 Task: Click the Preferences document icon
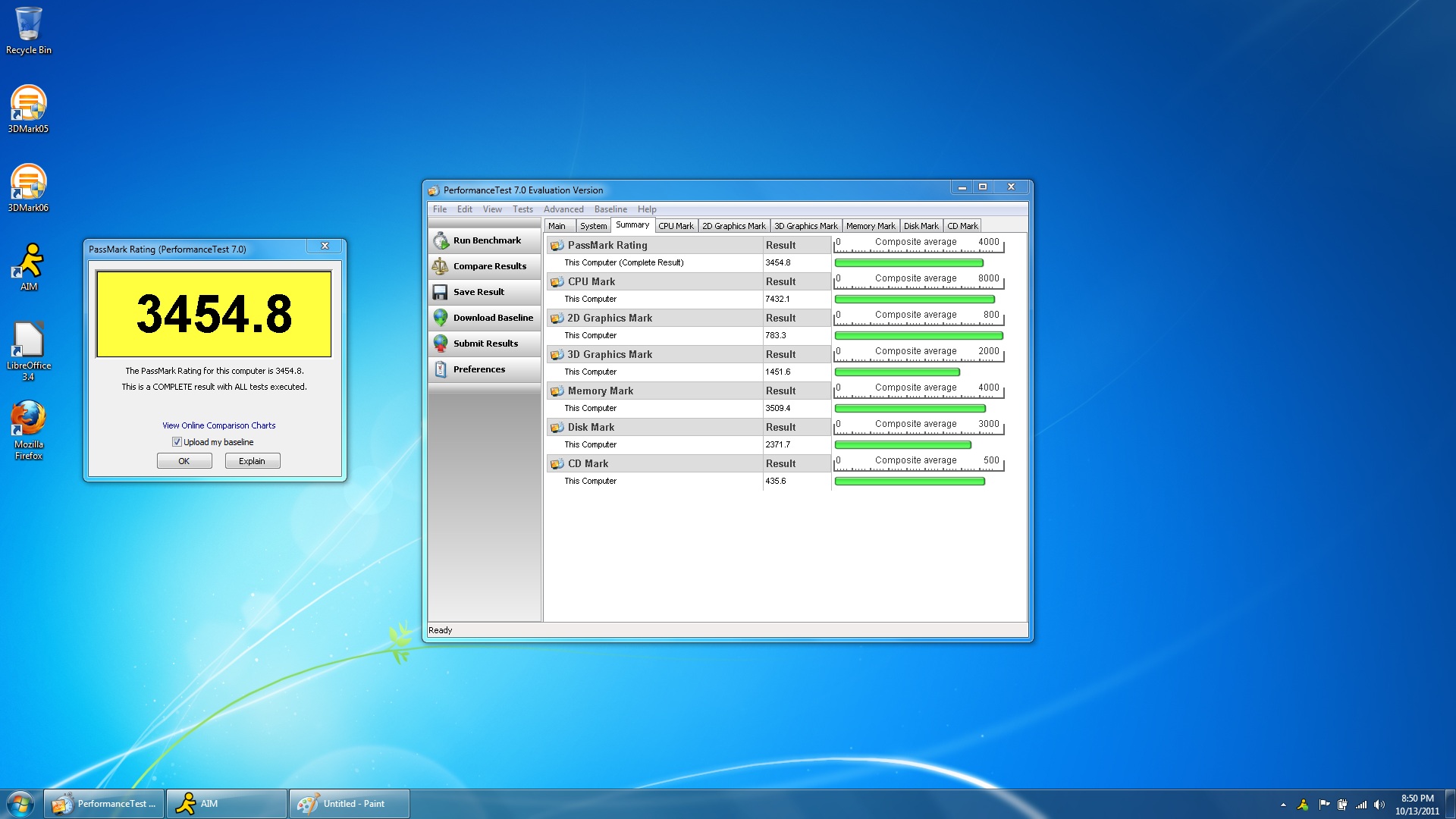441,369
